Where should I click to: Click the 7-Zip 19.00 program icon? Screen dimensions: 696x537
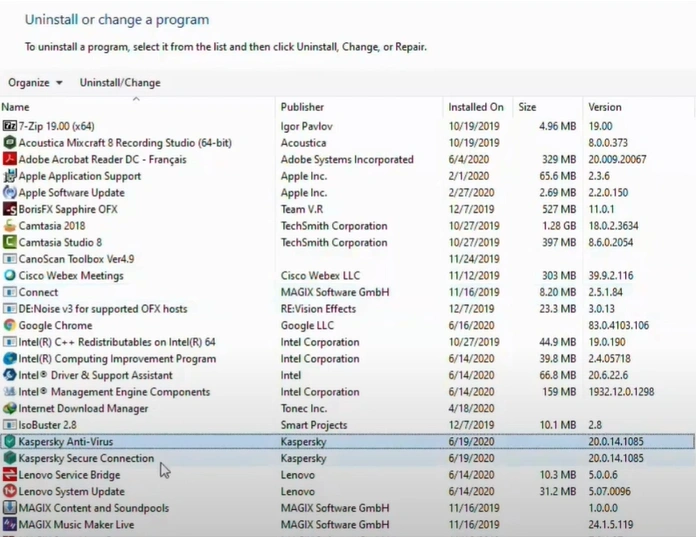click(x=9, y=126)
